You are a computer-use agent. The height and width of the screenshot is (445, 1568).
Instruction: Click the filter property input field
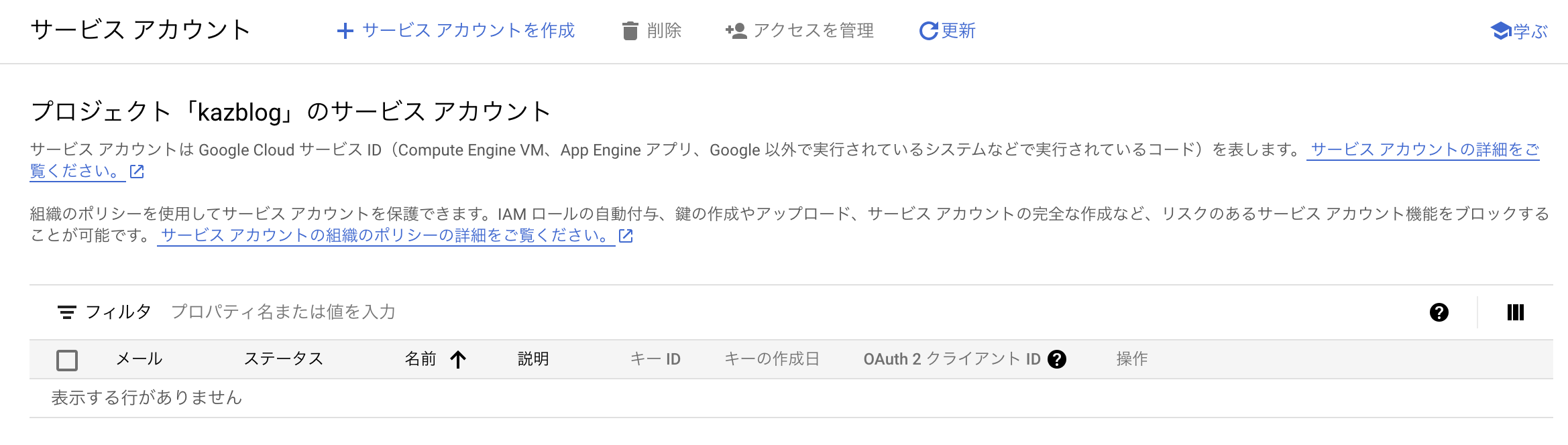537,312
